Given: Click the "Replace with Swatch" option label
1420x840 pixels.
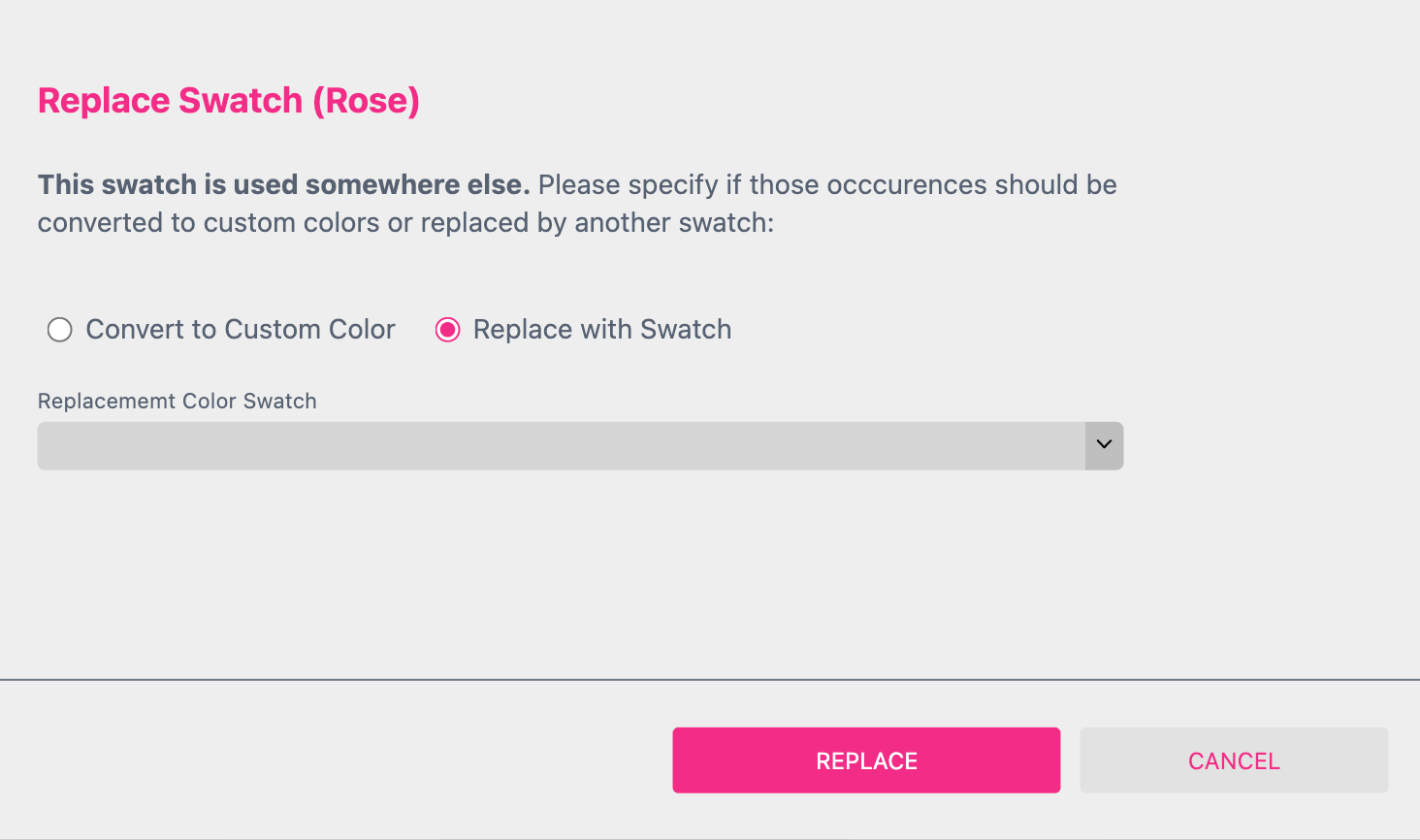Looking at the screenshot, I should tap(601, 330).
